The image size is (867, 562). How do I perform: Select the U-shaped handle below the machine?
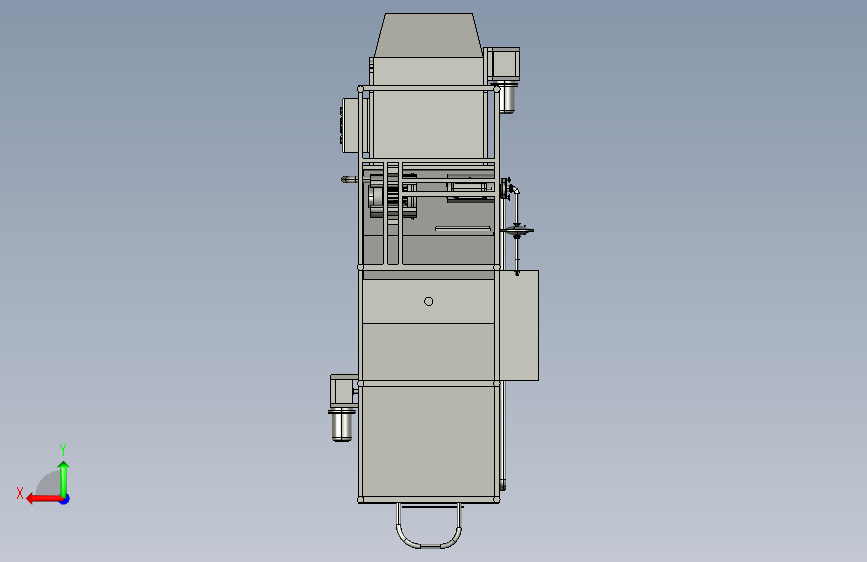point(429,525)
